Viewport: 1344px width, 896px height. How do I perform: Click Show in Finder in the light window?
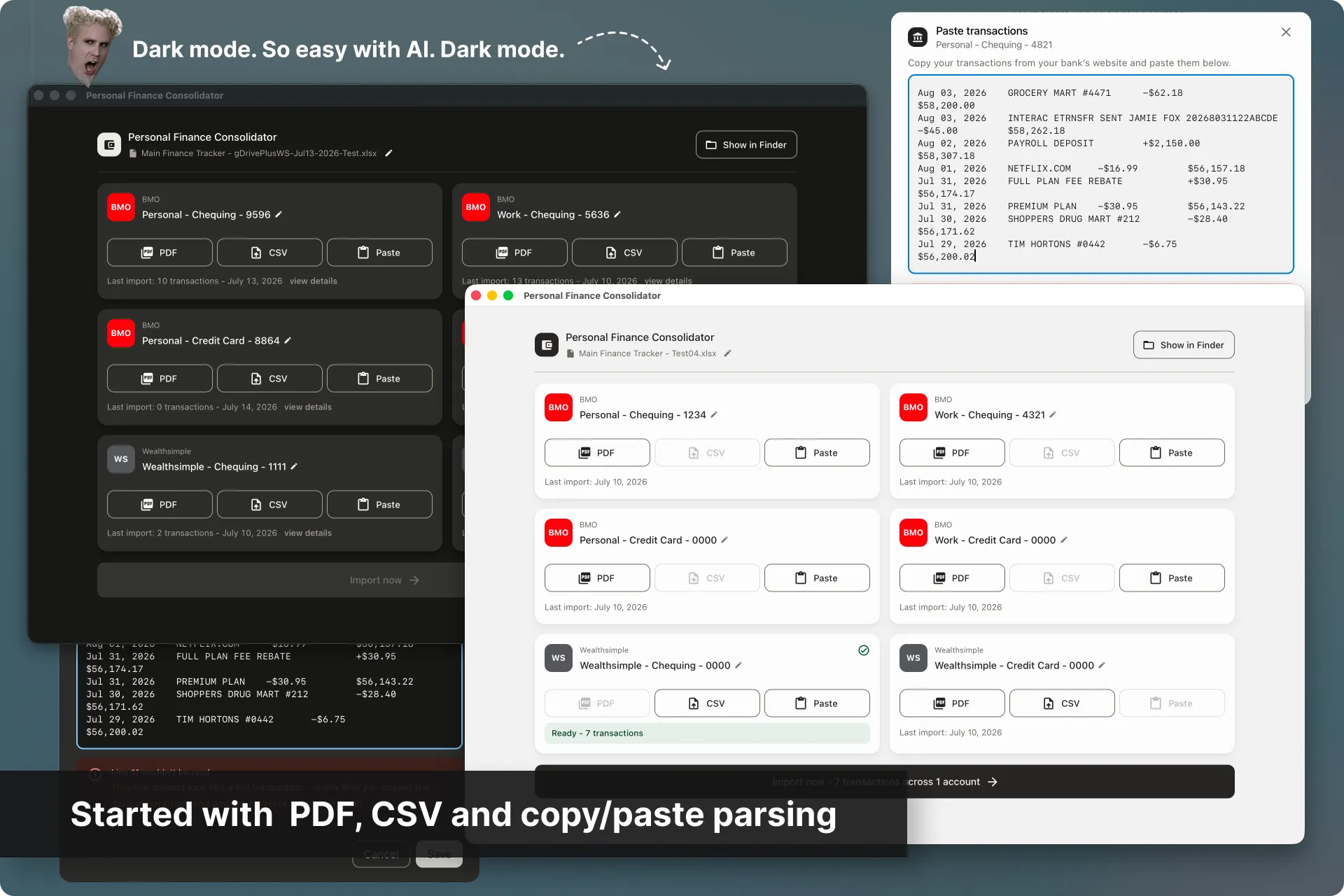1184,345
